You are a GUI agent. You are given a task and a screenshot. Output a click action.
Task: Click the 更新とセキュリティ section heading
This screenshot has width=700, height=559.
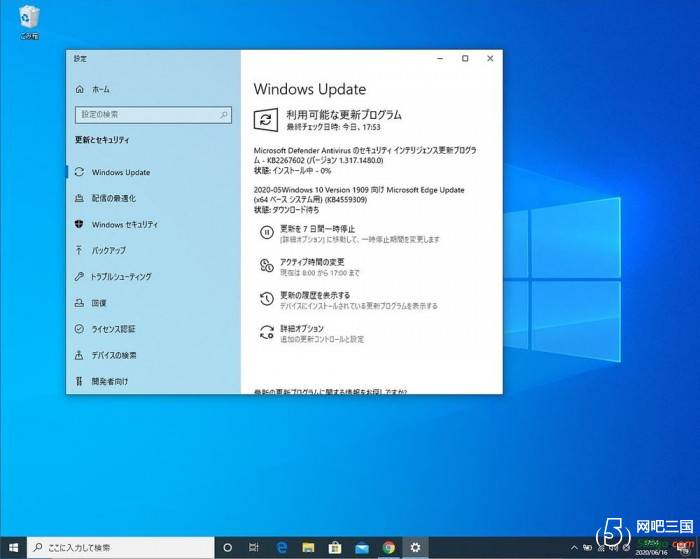click(102, 140)
